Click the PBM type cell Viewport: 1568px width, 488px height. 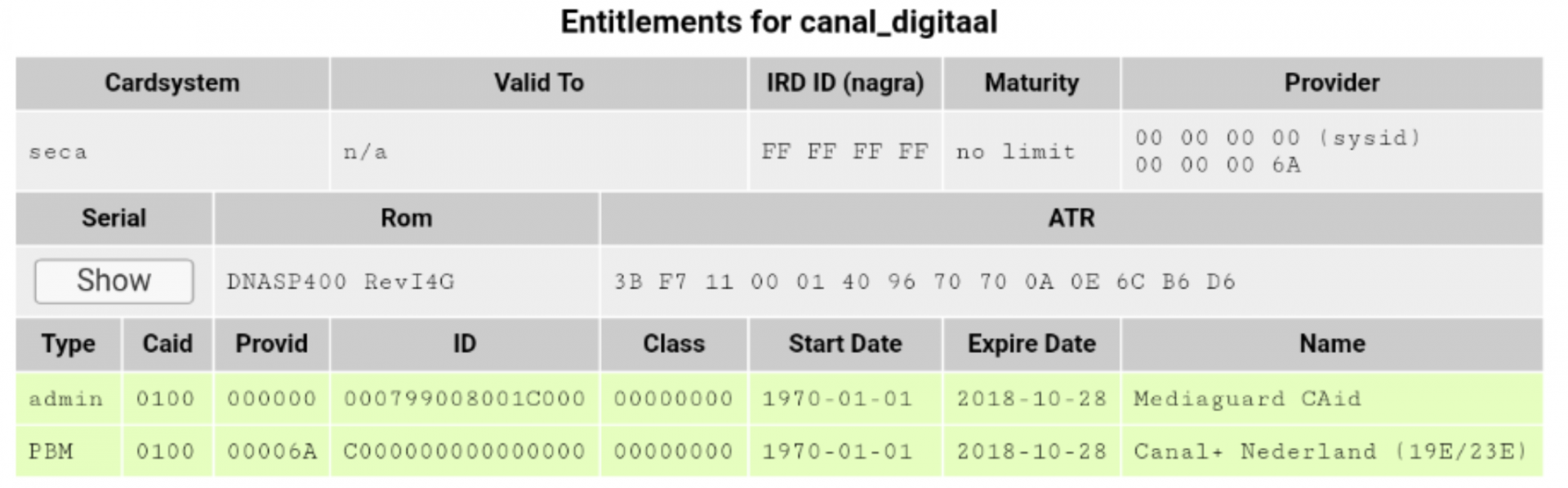[51, 451]
